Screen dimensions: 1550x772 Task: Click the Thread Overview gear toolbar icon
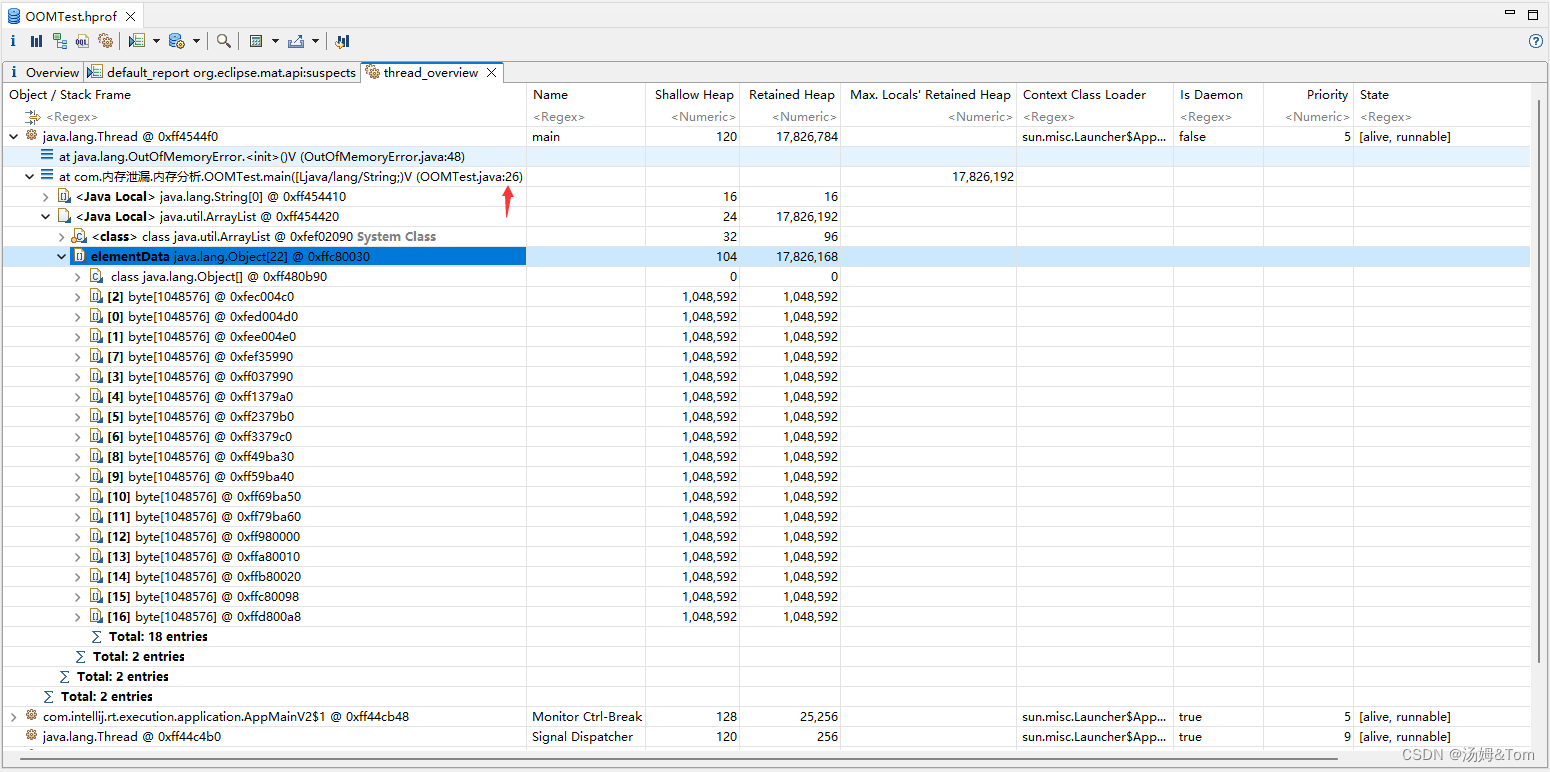click(105, 41)
